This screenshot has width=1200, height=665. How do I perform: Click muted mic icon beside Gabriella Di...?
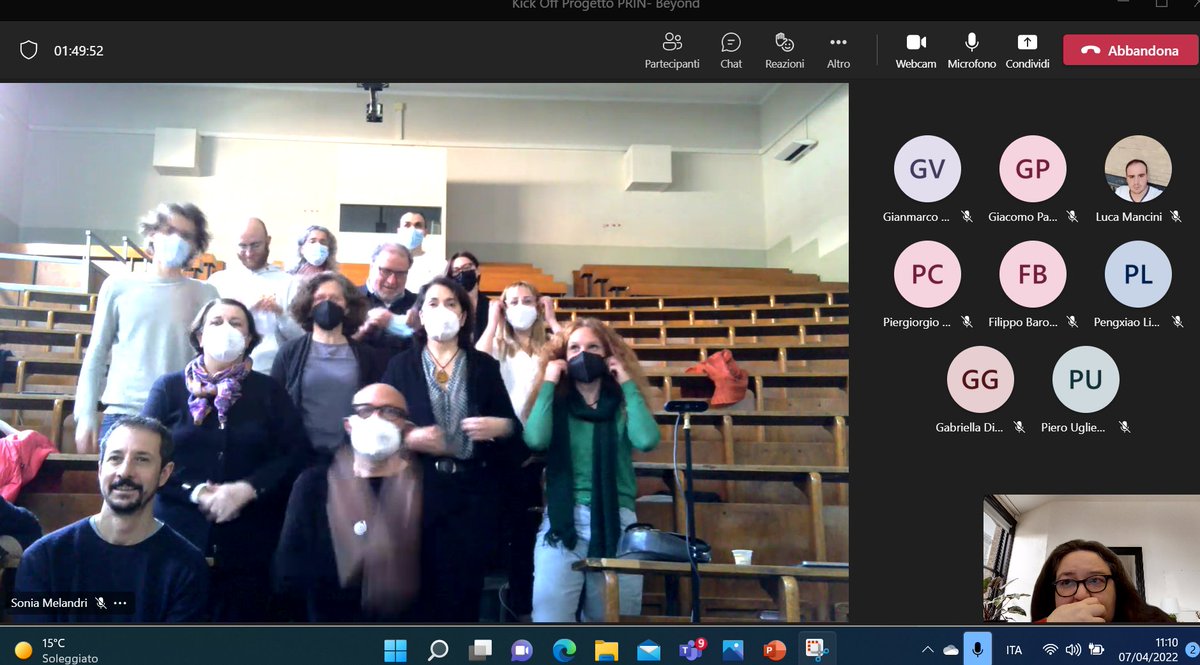tap(1019, 427)
